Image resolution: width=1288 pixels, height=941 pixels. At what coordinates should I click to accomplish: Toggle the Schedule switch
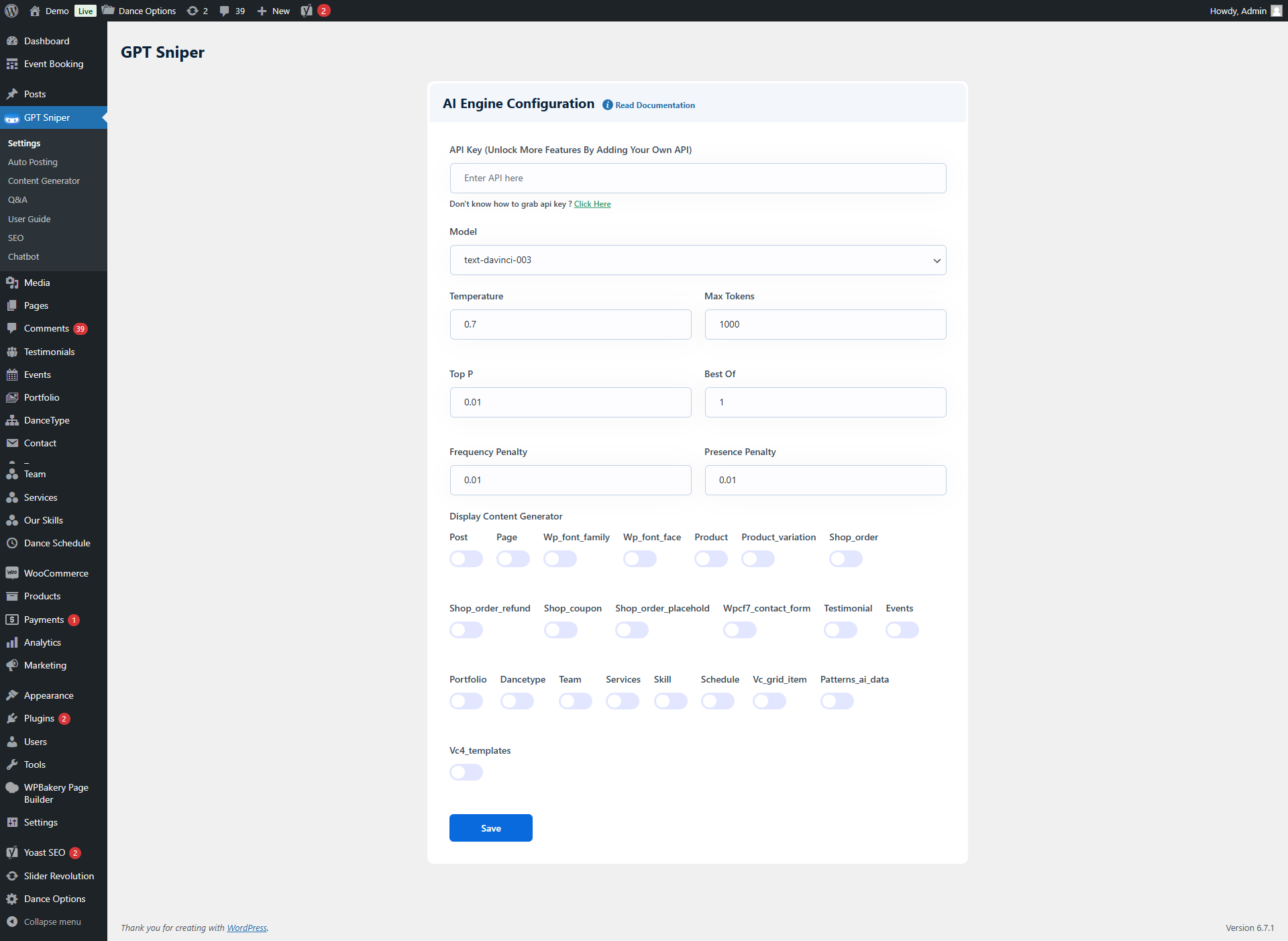coord(718,701)
